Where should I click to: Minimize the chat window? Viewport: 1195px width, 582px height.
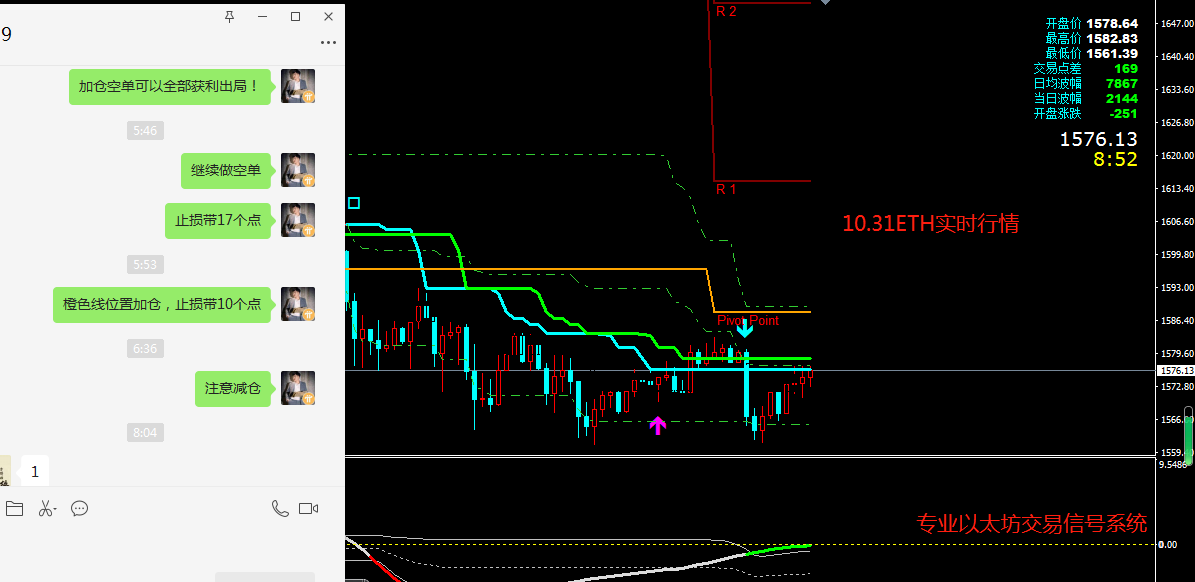(x=263, y=16)
